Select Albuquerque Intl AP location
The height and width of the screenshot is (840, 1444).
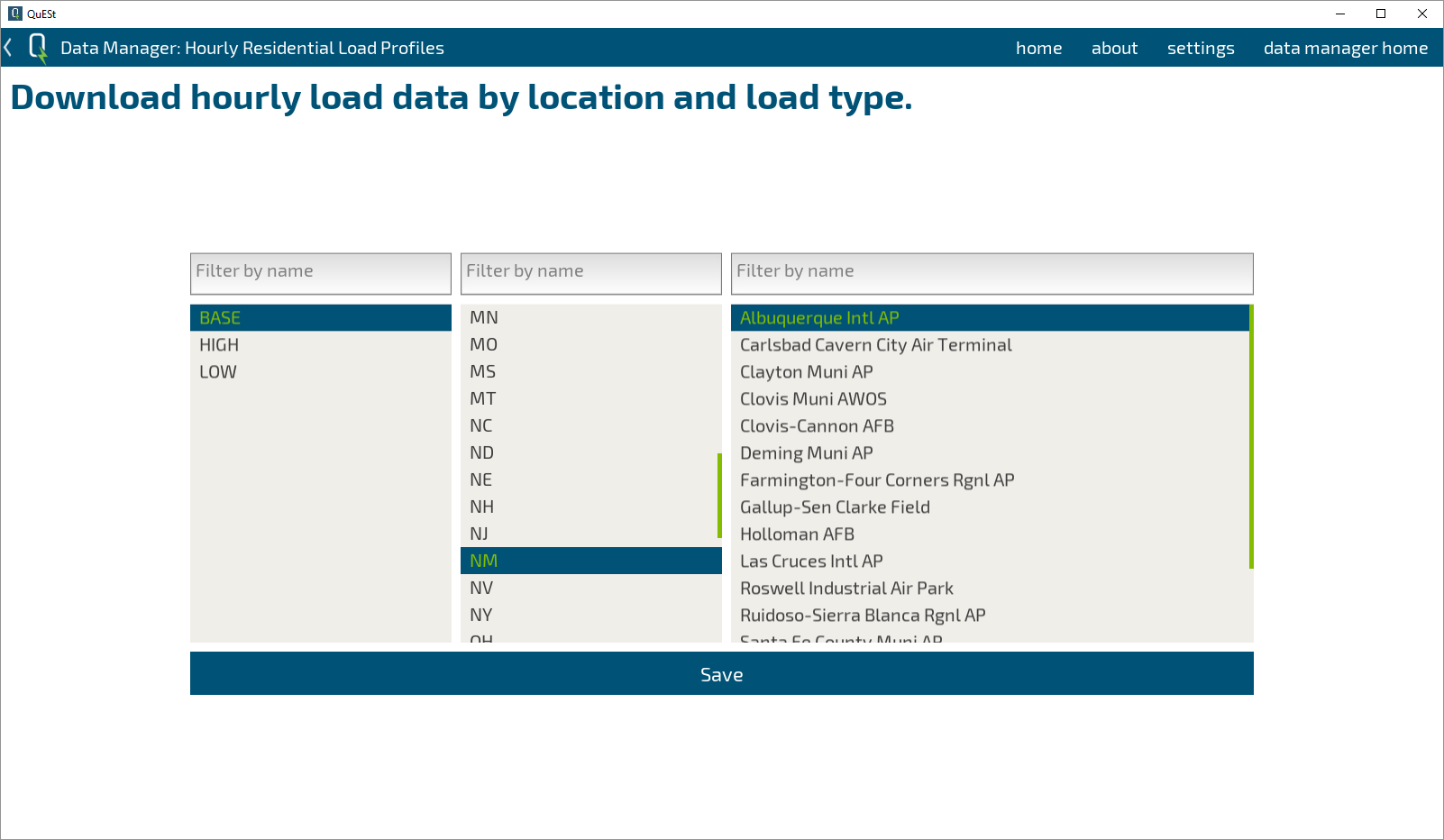click(990, 317)
